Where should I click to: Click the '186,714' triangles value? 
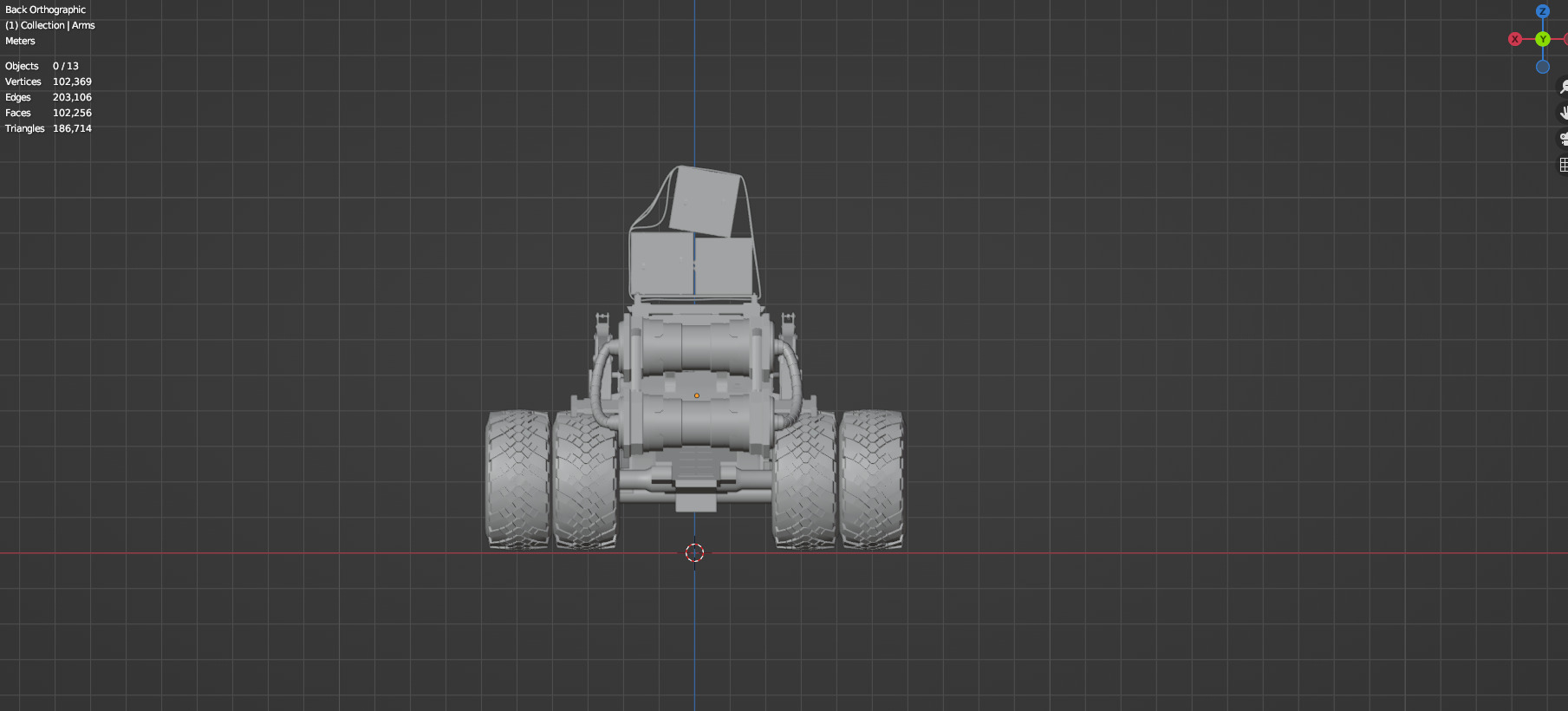point(72,128)
